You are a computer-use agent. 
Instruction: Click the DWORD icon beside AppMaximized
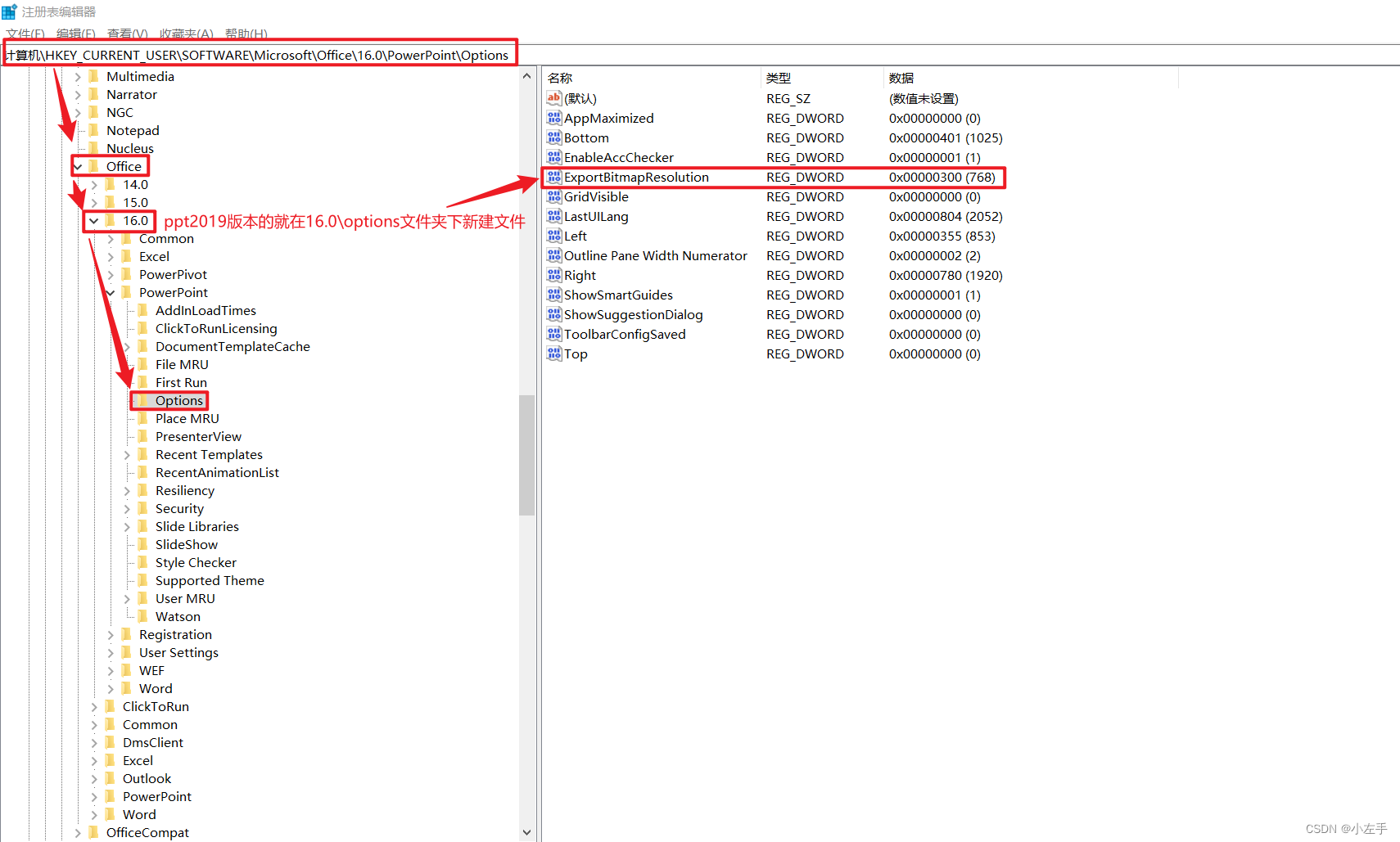pos(554,118)
